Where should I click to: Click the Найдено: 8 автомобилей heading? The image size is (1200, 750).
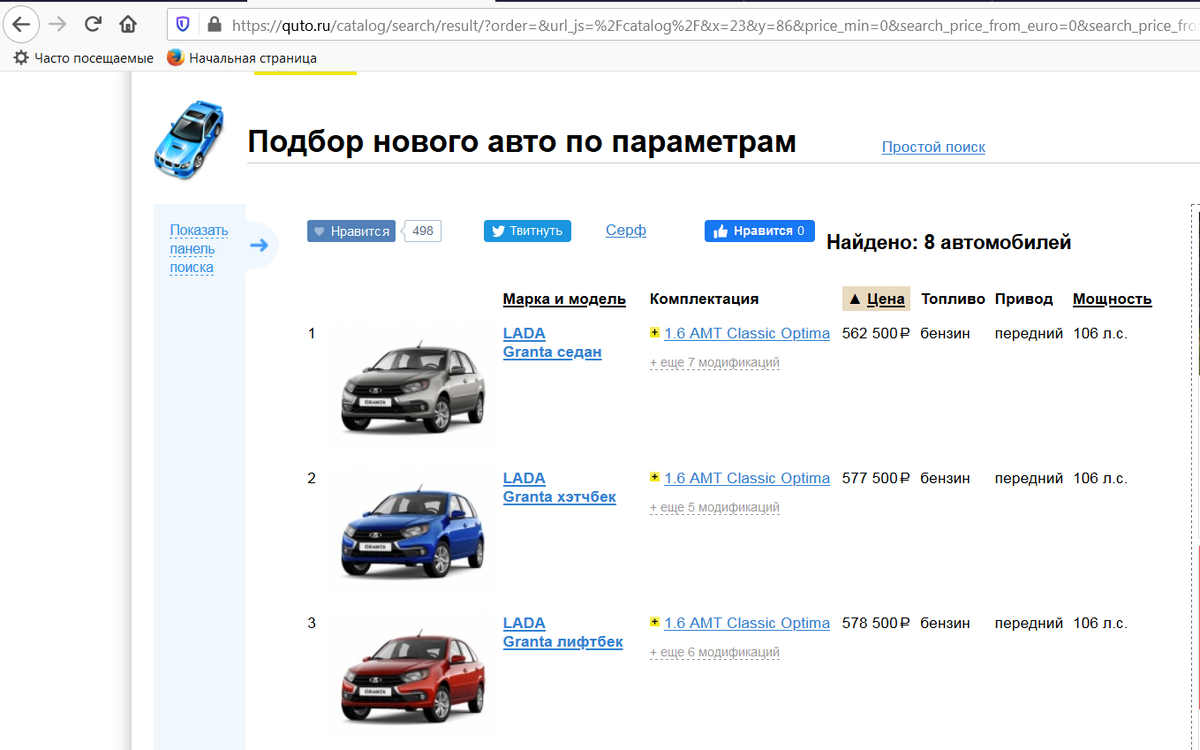[x=949, y=242]
